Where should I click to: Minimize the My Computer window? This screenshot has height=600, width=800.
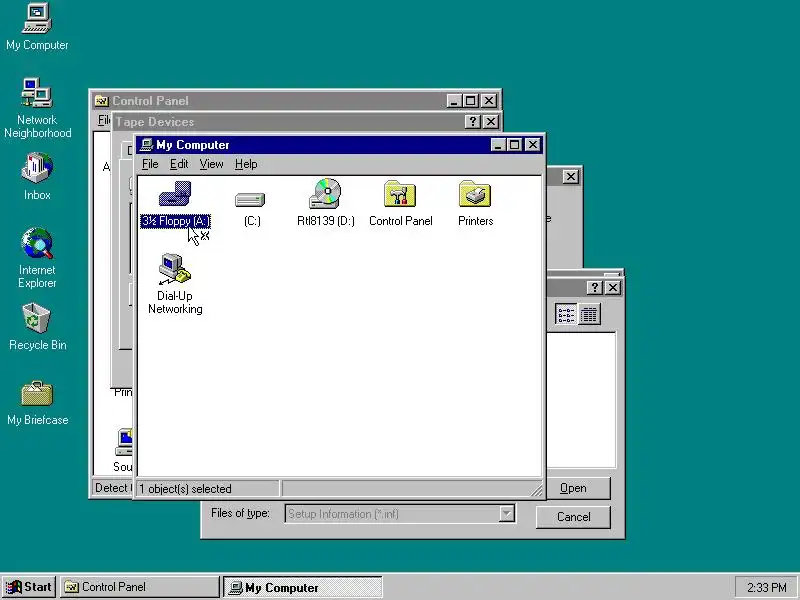click(x=498, y=145)
